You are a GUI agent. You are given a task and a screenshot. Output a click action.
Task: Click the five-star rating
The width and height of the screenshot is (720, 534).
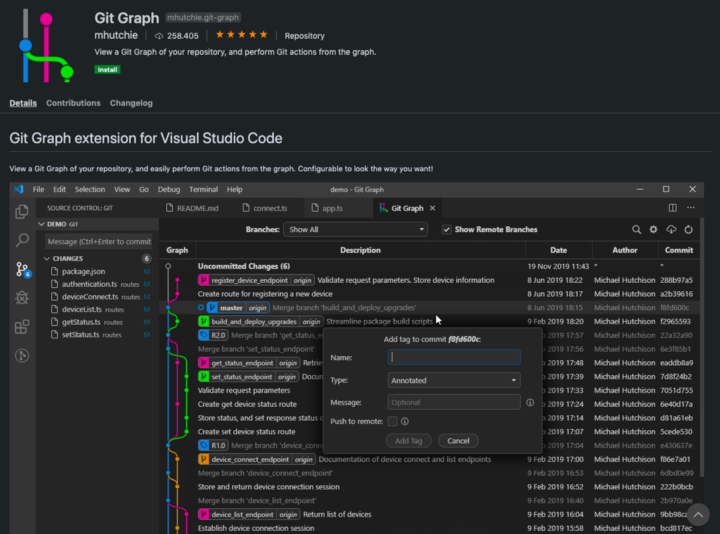242,35
